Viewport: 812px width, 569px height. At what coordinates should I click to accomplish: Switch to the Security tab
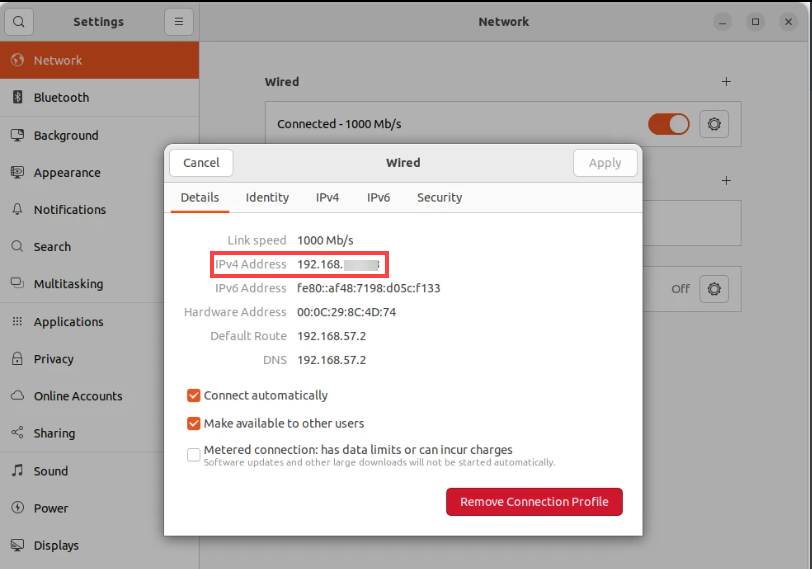pyautogui.click(x=439, y=198)
